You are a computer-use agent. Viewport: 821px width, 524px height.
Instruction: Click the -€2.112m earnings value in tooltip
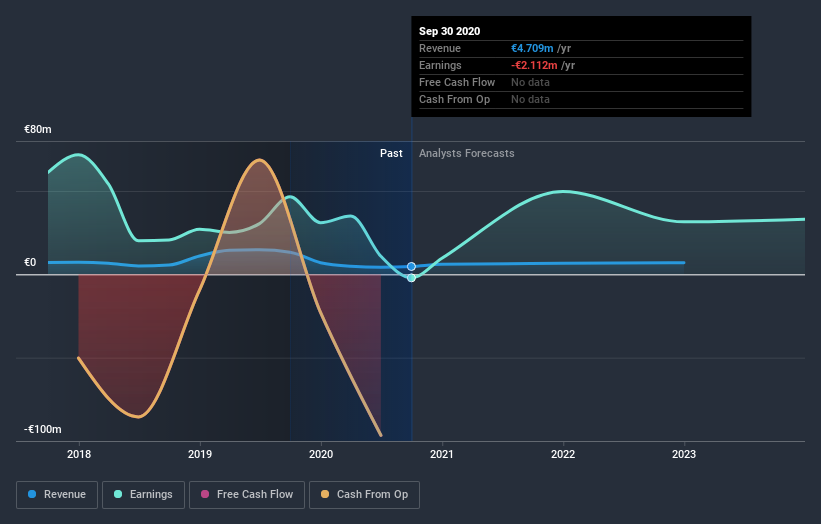click(534, 65)
